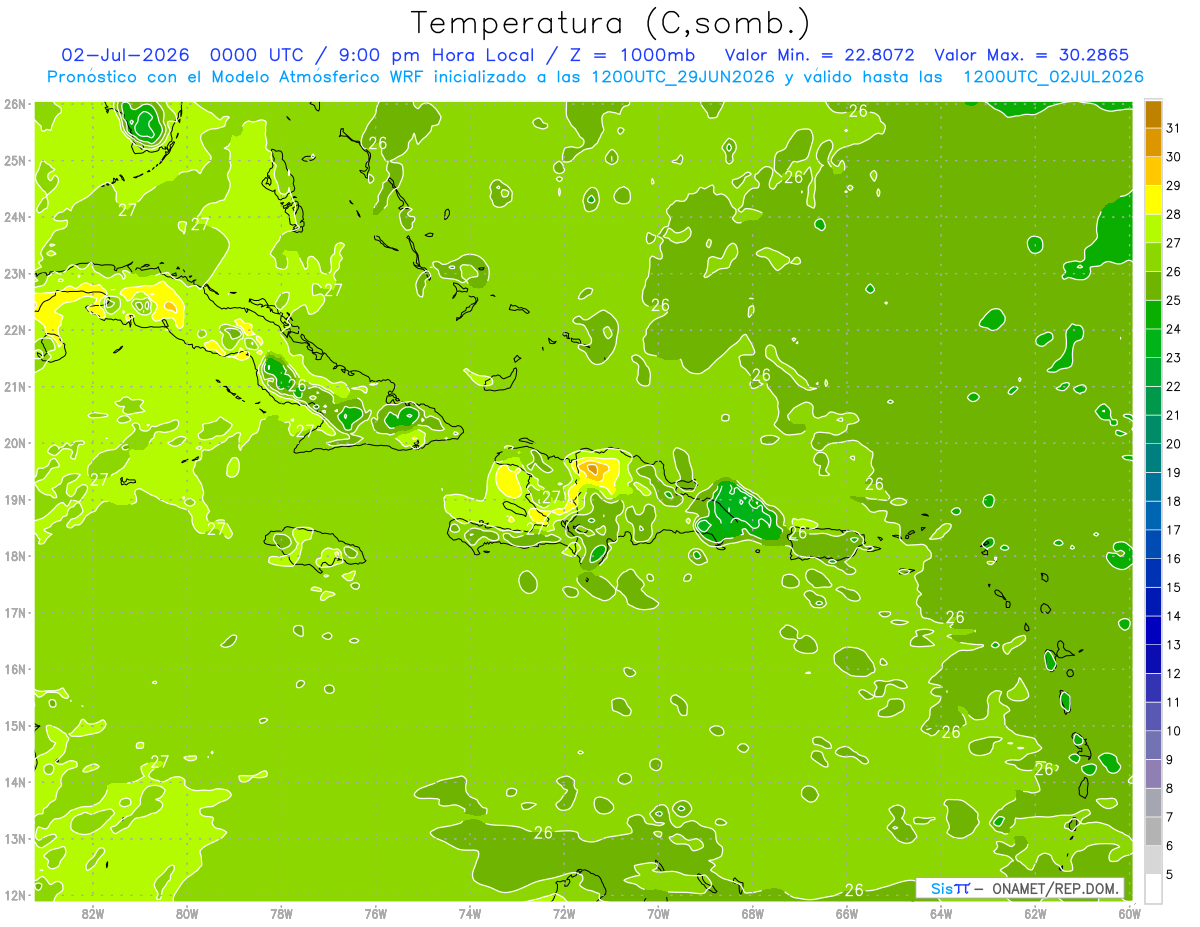Screen dimensions: 1200x927
Task: Click the 13N latitude axis label
Action: click(x=15, y=838)
